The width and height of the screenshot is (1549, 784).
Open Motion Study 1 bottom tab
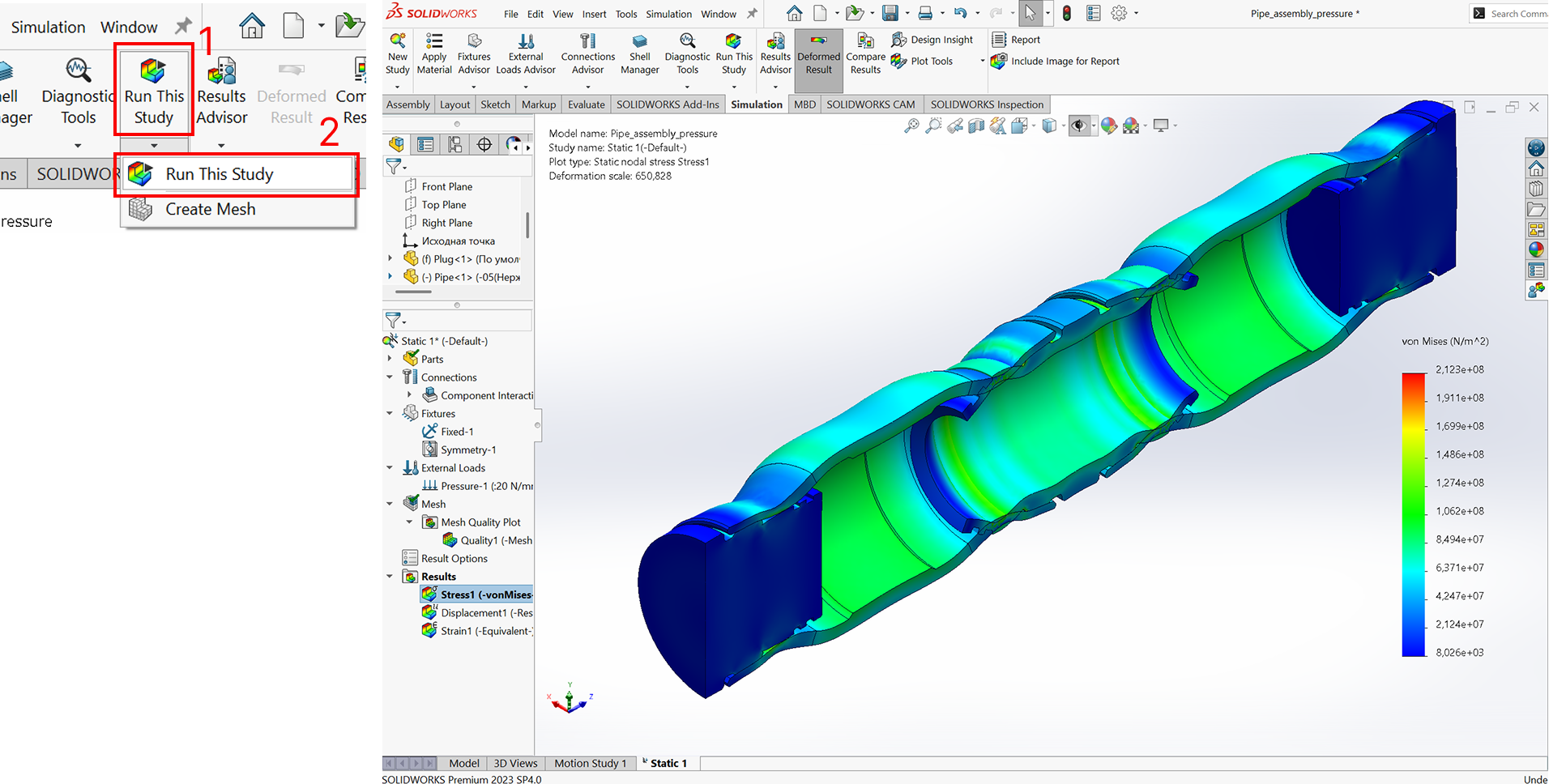pos(590,763)
